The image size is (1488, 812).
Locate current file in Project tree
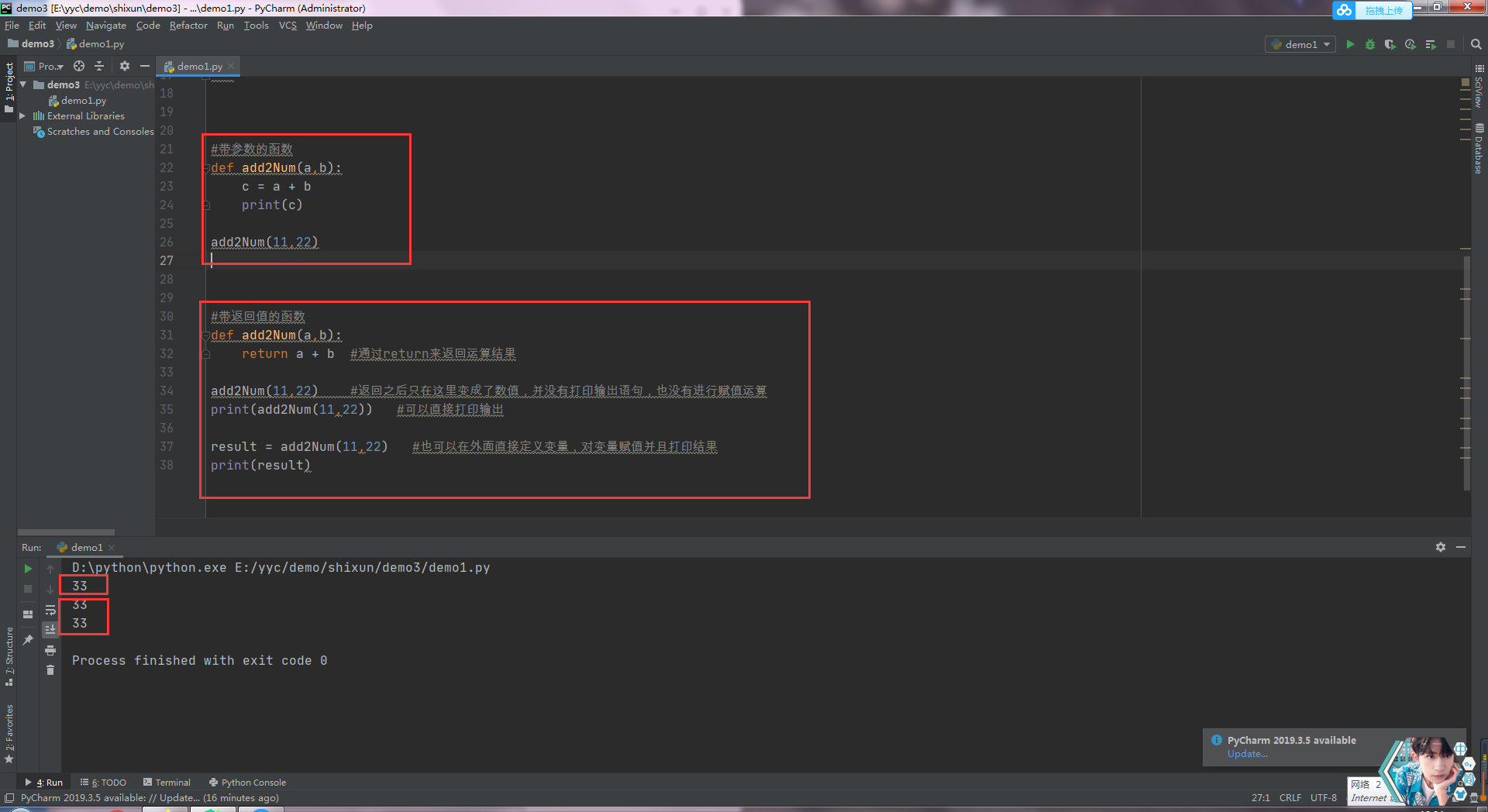coord(79,67)
